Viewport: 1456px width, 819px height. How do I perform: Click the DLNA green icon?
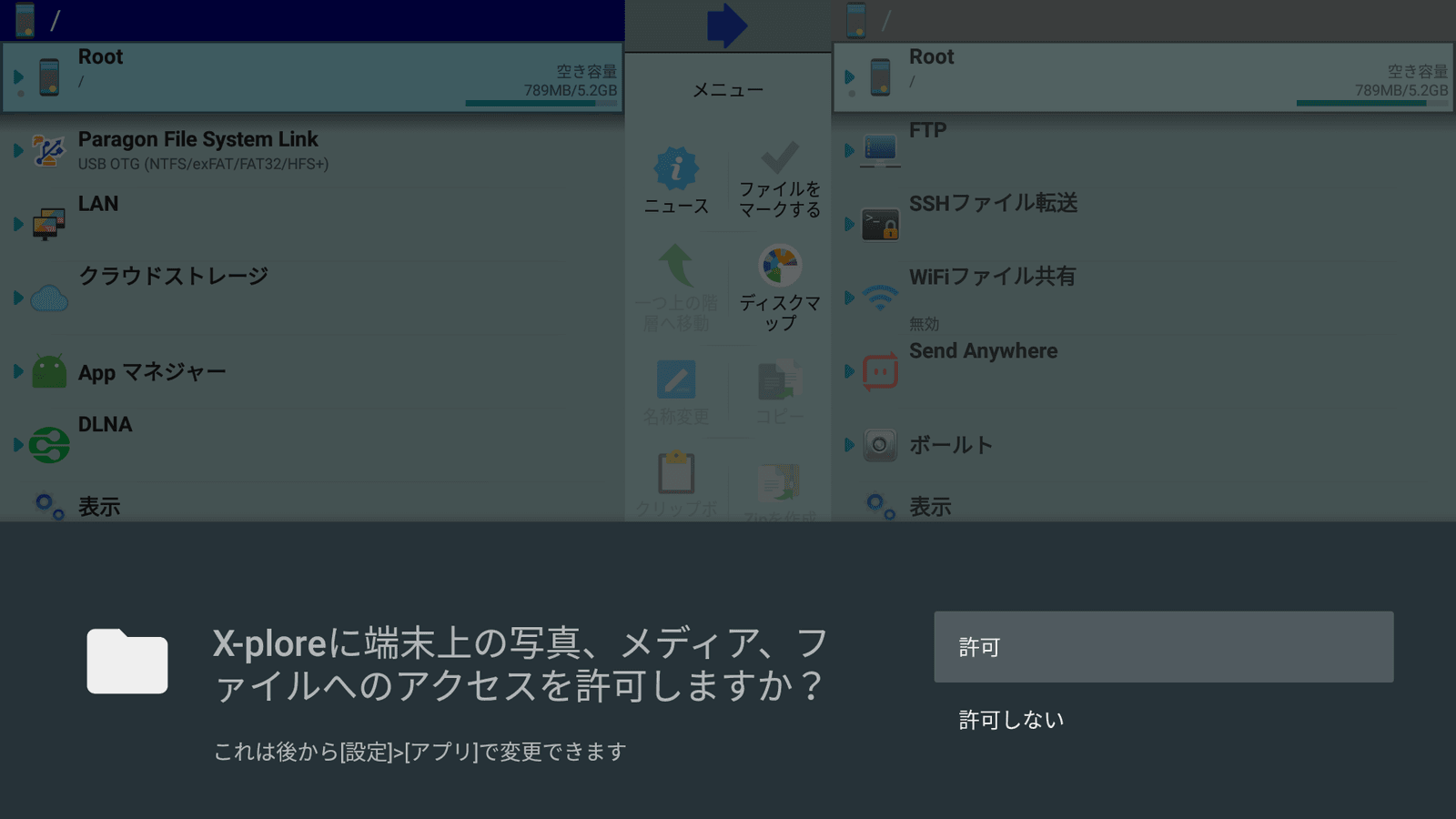(49, 445)
